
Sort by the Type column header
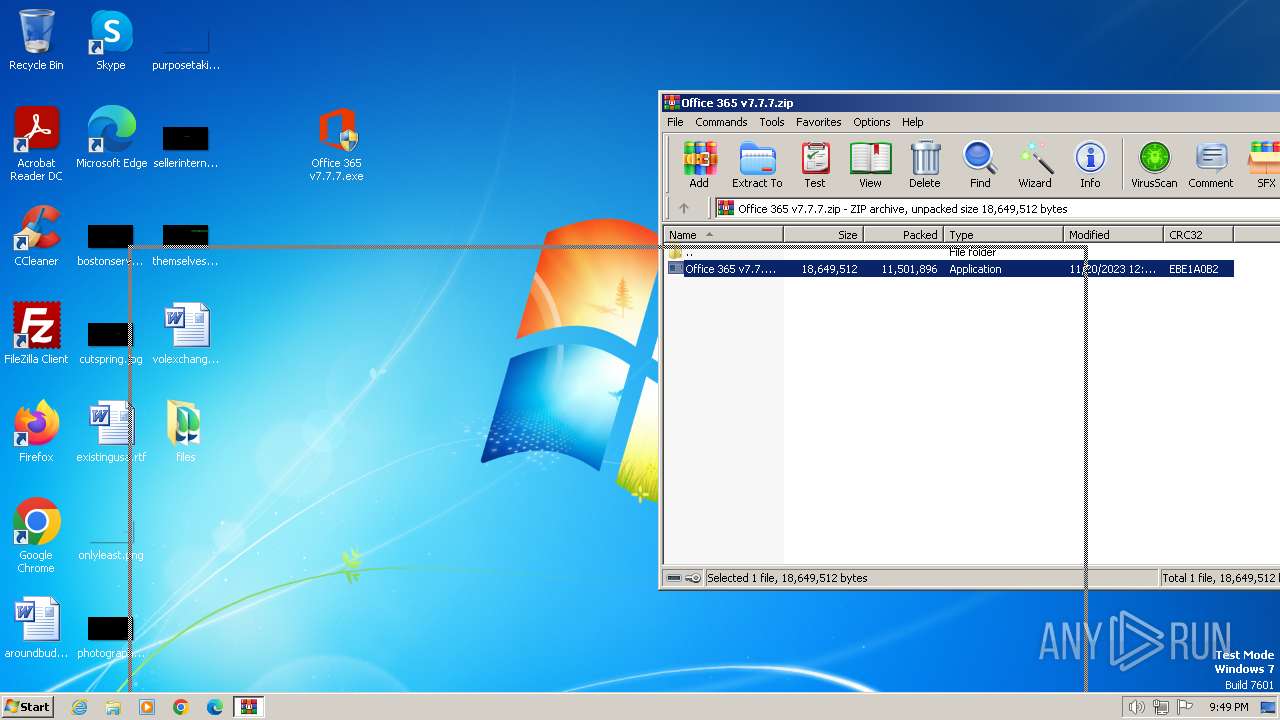[x=1003, y=235]
